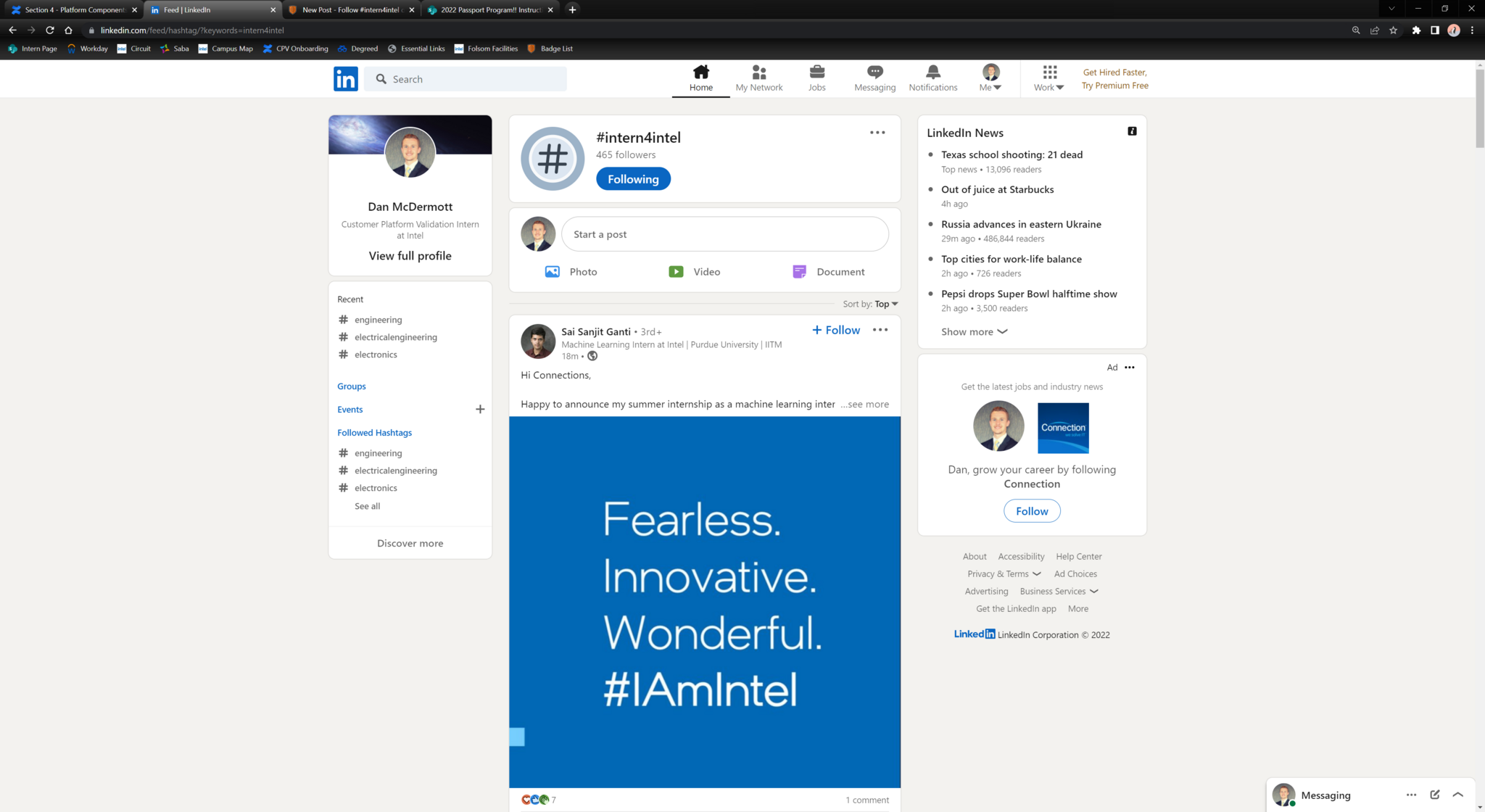Follow Sai Sanjit Ganti
The width and height of the screenshot is (1485, 812).
[835, 330]
